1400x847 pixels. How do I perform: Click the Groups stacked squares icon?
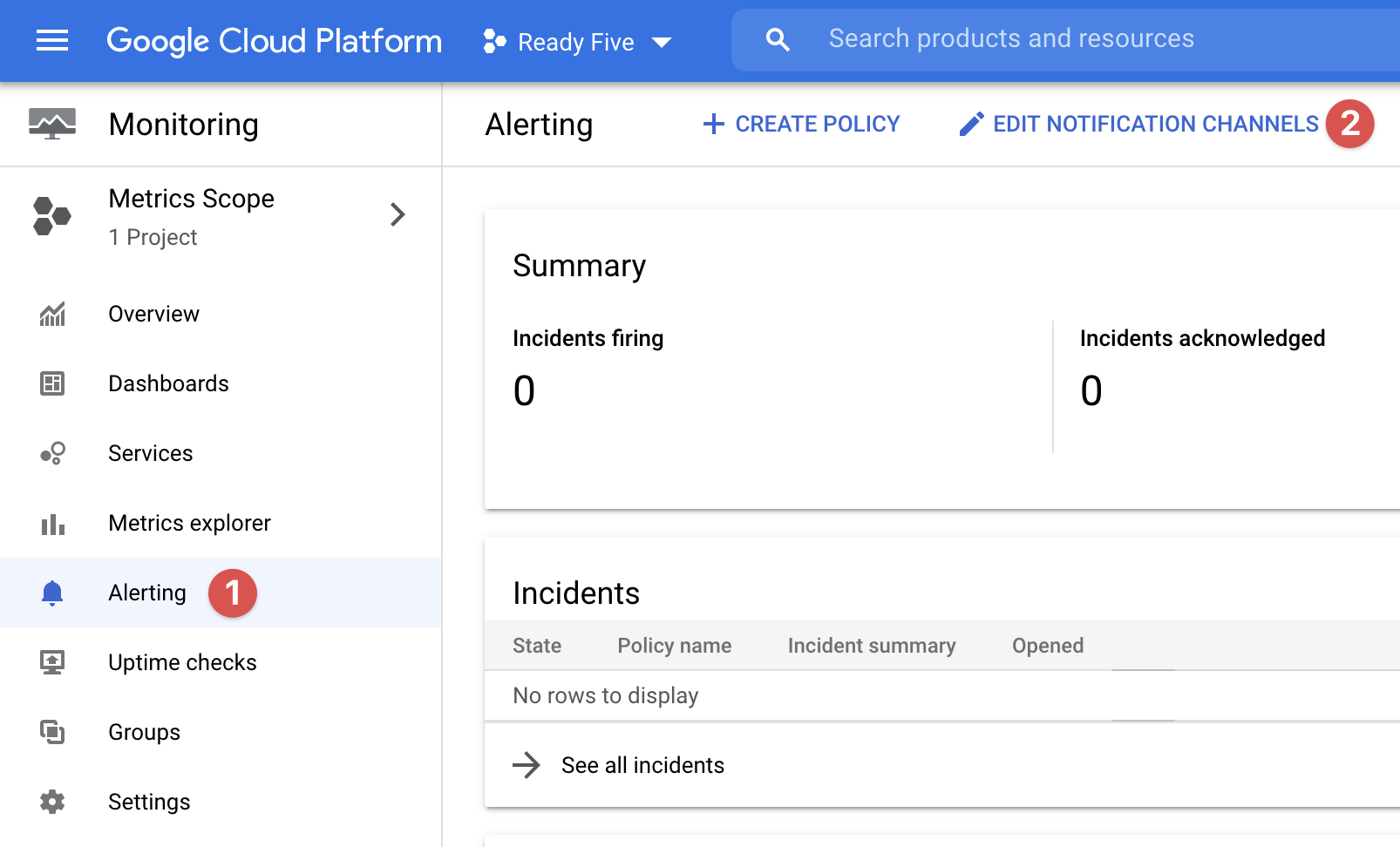click(52, 732)
